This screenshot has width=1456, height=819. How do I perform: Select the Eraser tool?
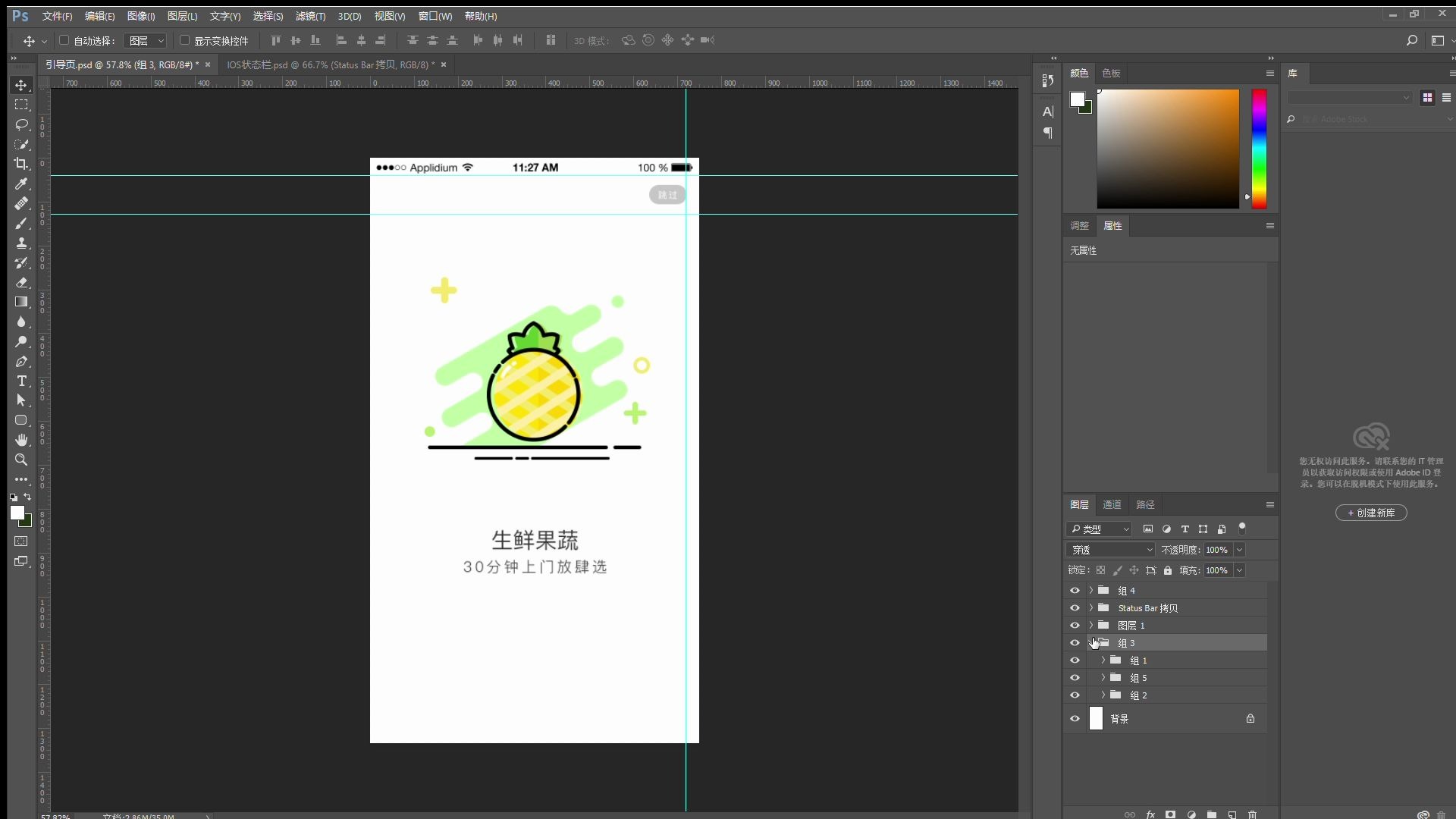(x=21, y=282)
